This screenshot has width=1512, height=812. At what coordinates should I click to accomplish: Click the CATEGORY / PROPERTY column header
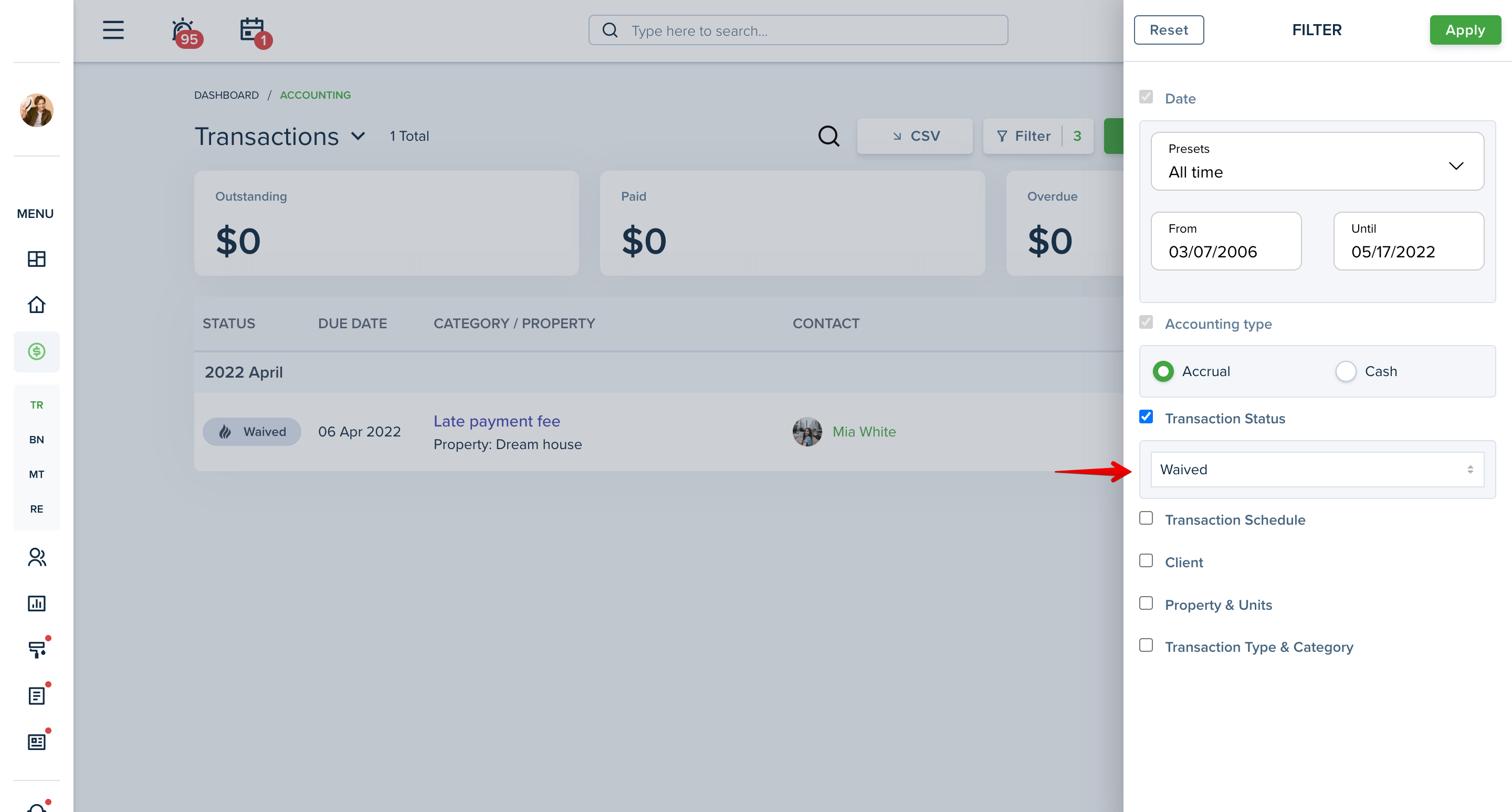(514, 324)
